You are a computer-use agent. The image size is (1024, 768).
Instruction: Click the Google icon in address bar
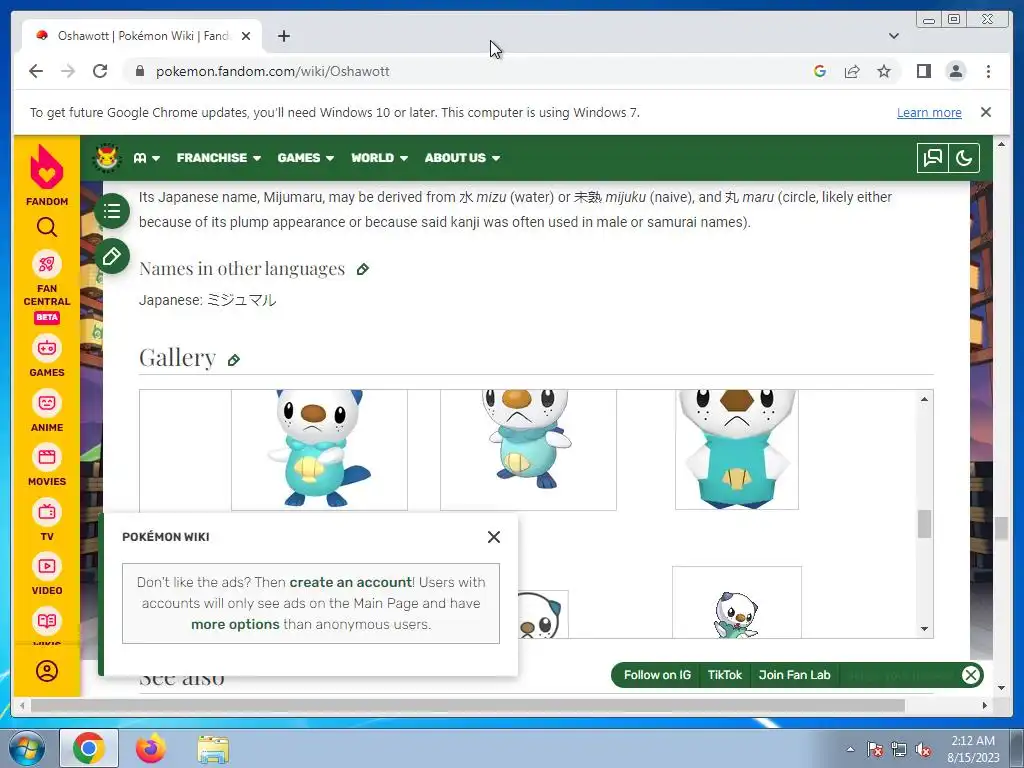[x=820, y=71]
